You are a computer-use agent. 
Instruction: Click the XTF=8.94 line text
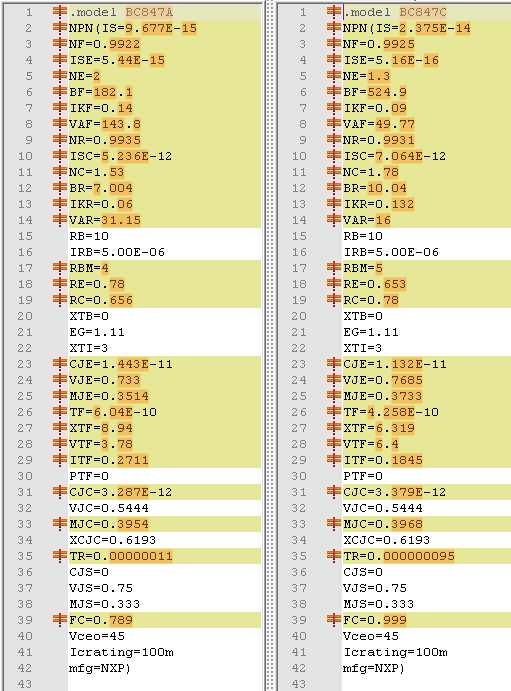[x=101, y=427]
